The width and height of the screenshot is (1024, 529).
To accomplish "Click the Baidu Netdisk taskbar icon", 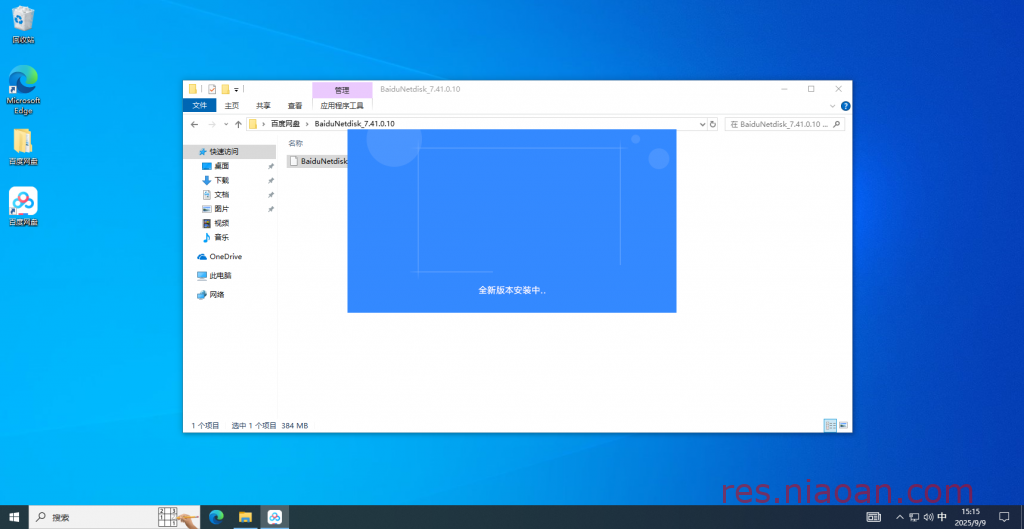I will (x=275, y=517).
